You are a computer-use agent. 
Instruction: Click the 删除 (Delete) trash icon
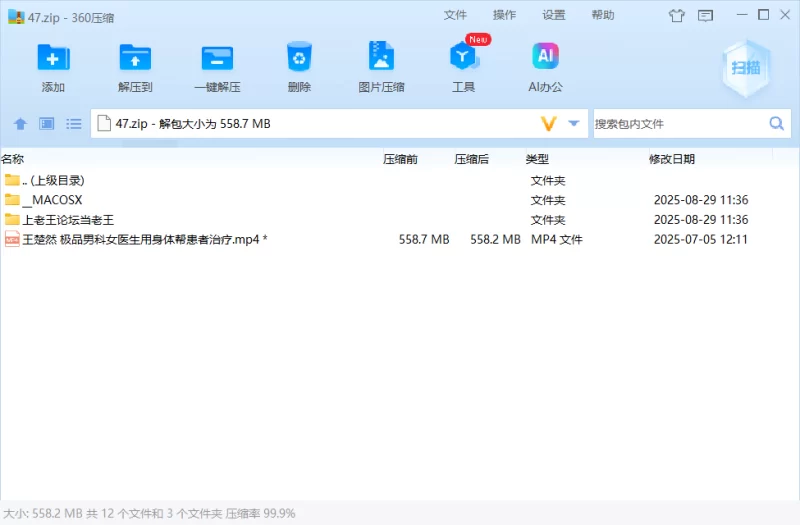click(x=299, y=57)
